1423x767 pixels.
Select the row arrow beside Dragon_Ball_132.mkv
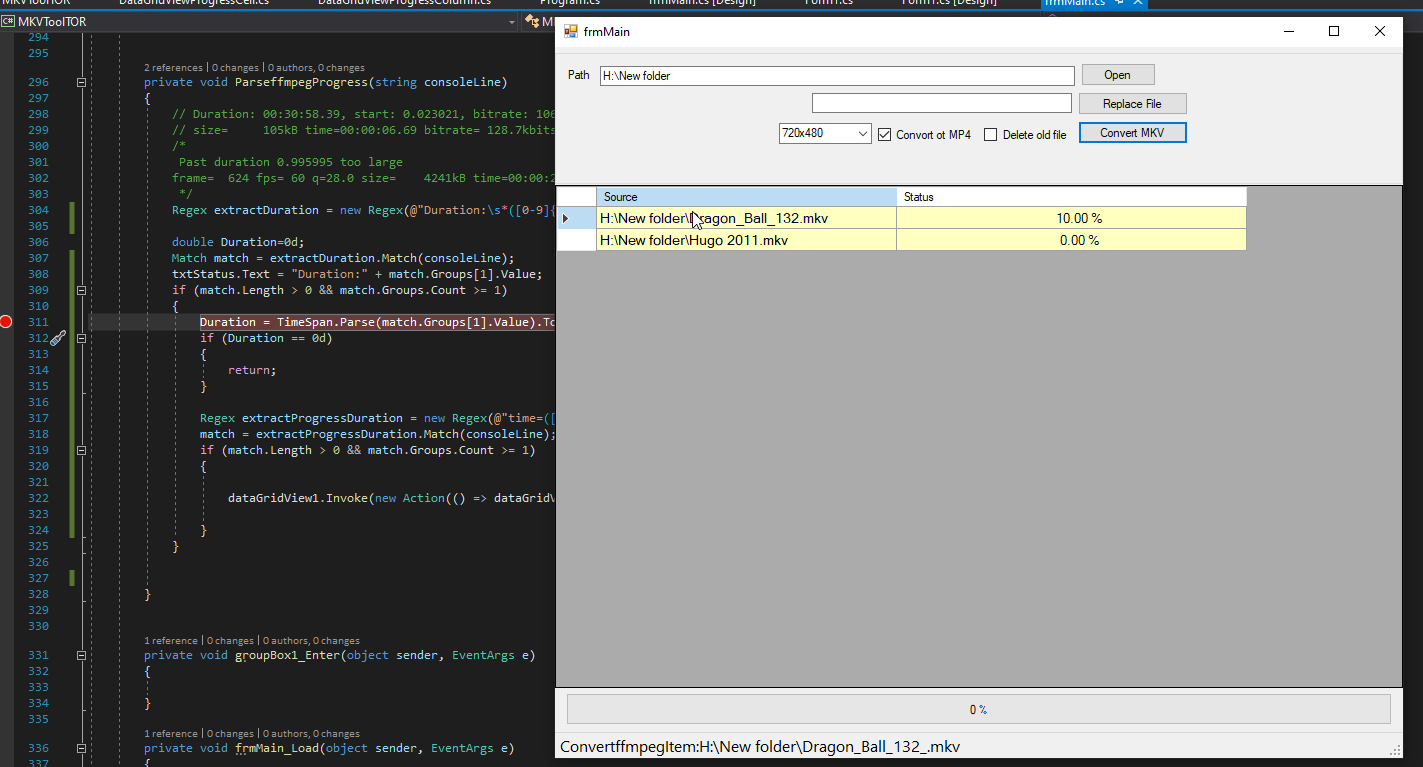566,218
